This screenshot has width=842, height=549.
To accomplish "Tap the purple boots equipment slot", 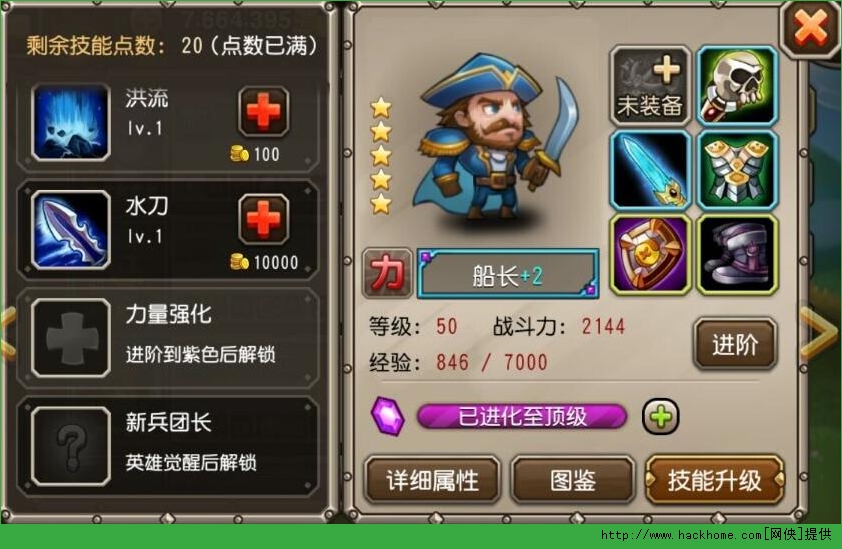I will (x=737, y=255).
